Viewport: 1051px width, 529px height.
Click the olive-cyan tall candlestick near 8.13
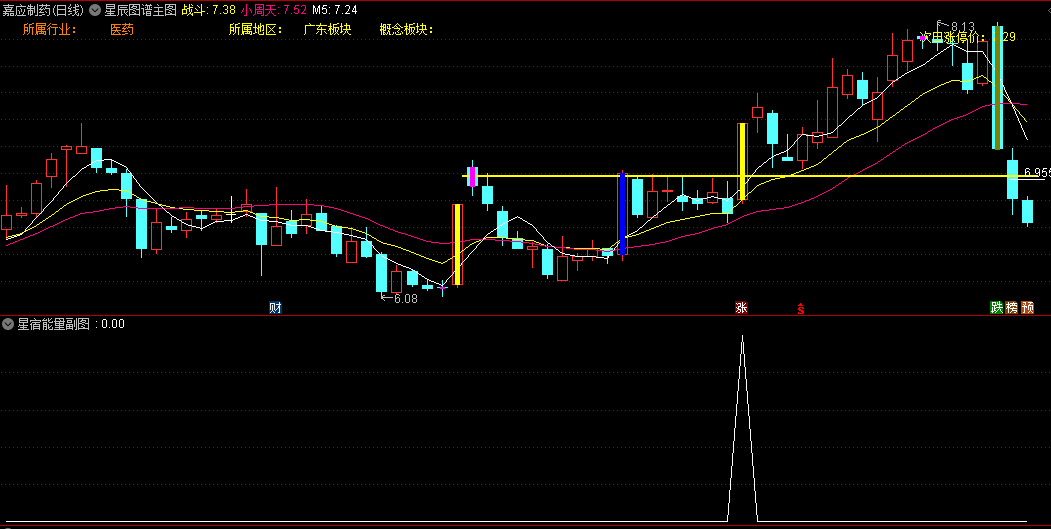pyautogui.click(x=997, y=87)
